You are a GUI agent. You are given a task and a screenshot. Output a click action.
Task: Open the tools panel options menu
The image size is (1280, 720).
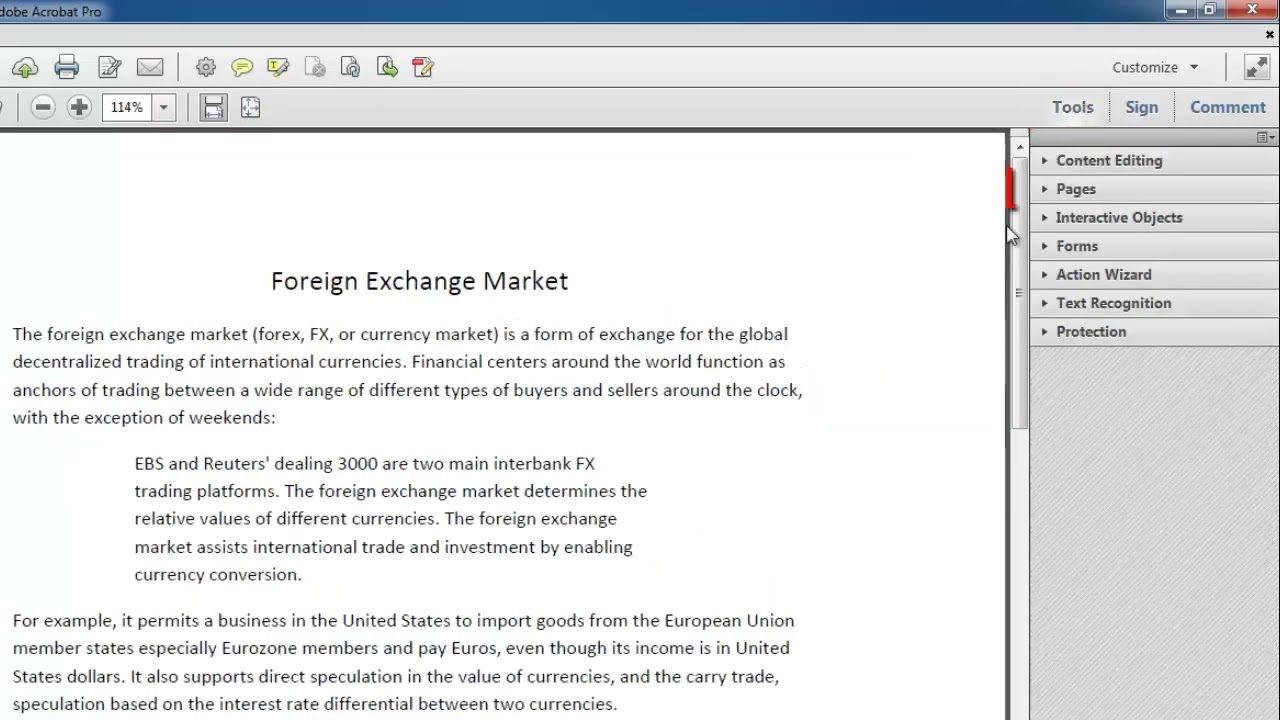1265,138
